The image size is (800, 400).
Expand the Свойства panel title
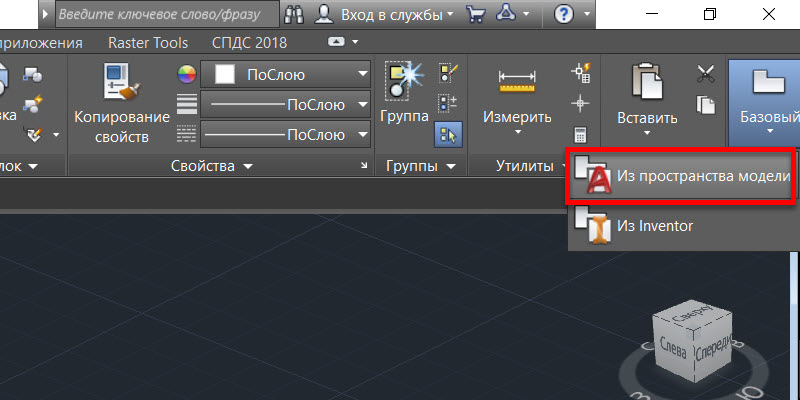tap(211, 166)
